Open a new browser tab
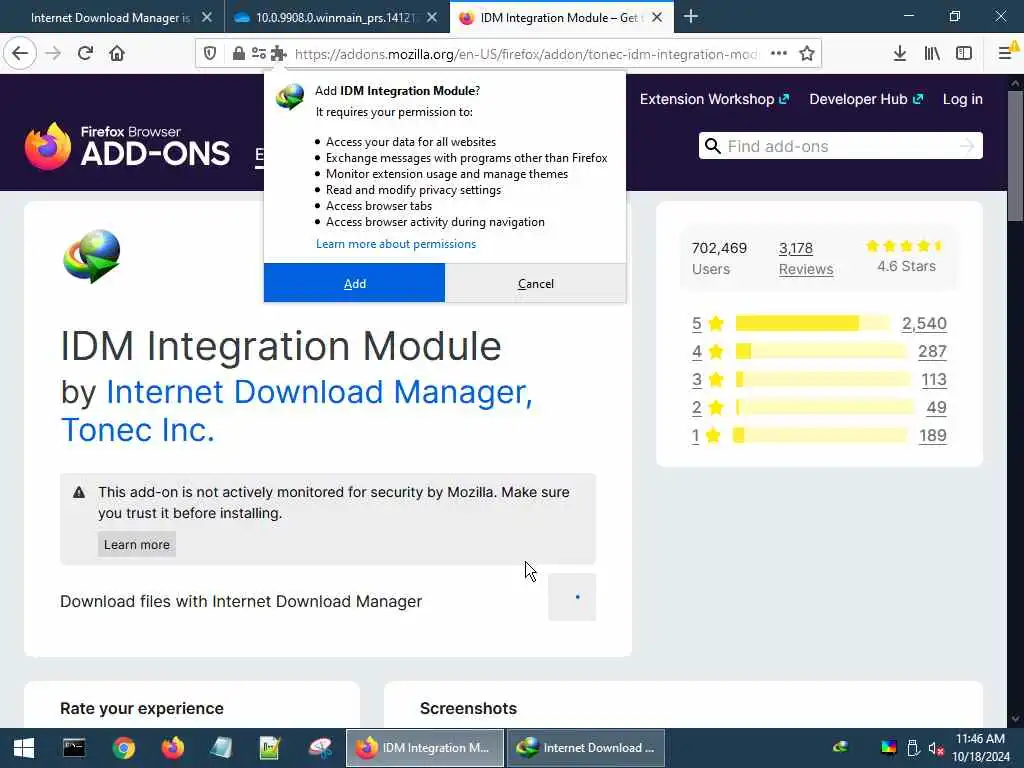Image resolution: width=1024 pixels, height=768 pixels. (691, 17)
